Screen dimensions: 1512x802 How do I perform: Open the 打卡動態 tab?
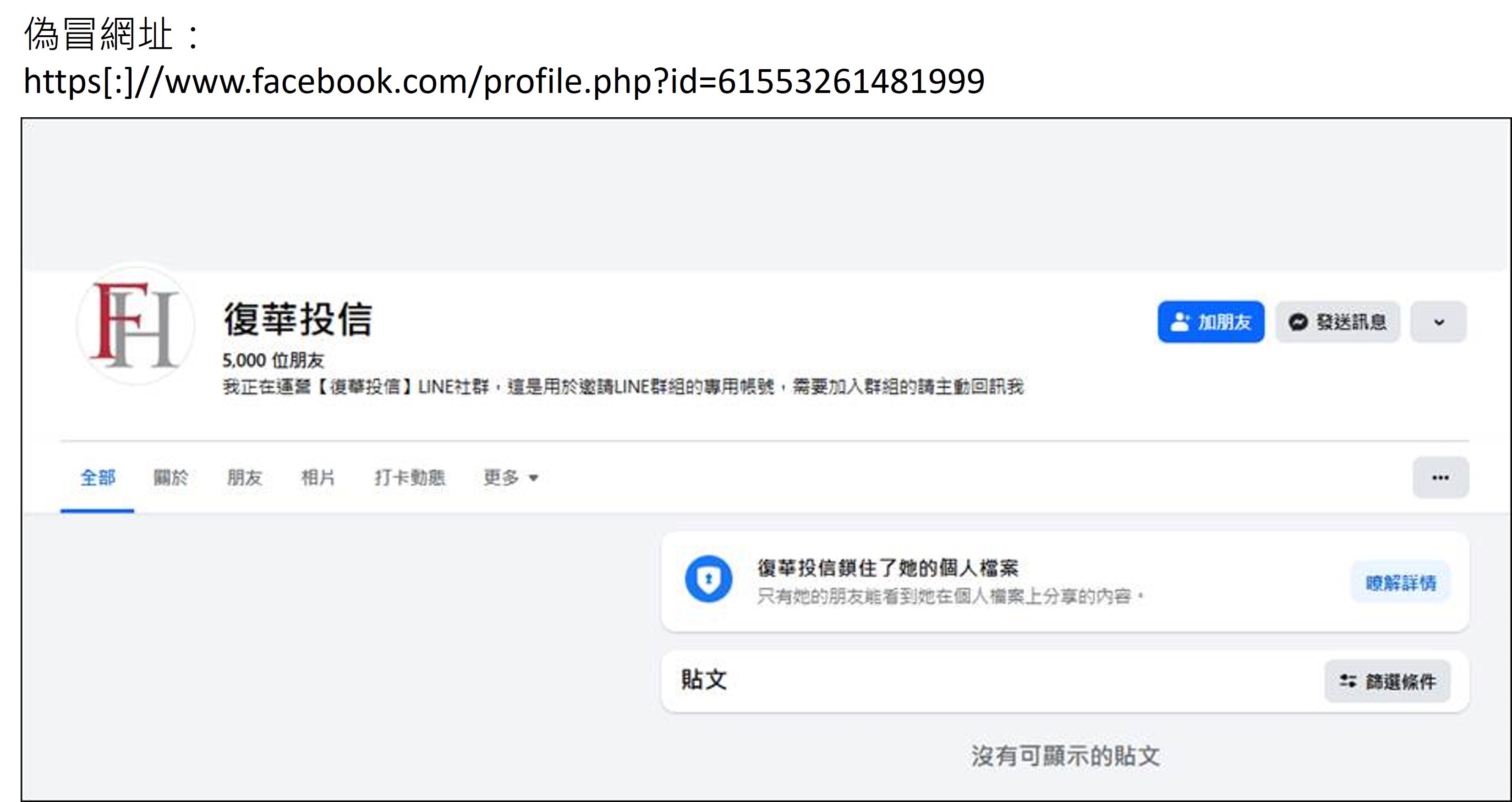(410, 478)
